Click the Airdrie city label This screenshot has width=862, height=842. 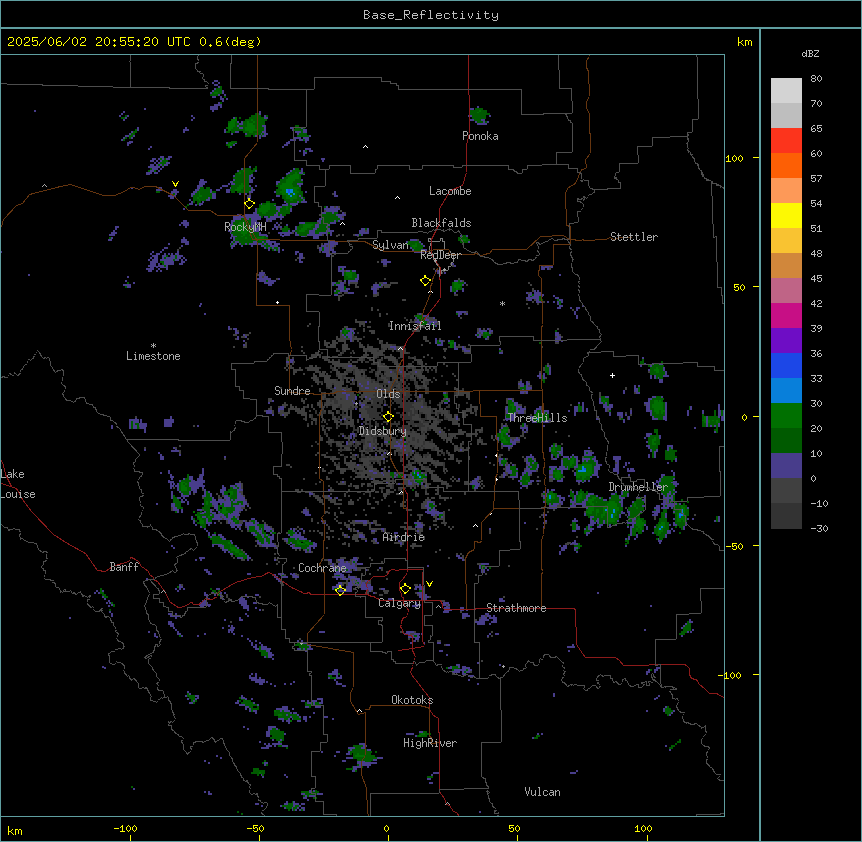click(x=404, y=537)
